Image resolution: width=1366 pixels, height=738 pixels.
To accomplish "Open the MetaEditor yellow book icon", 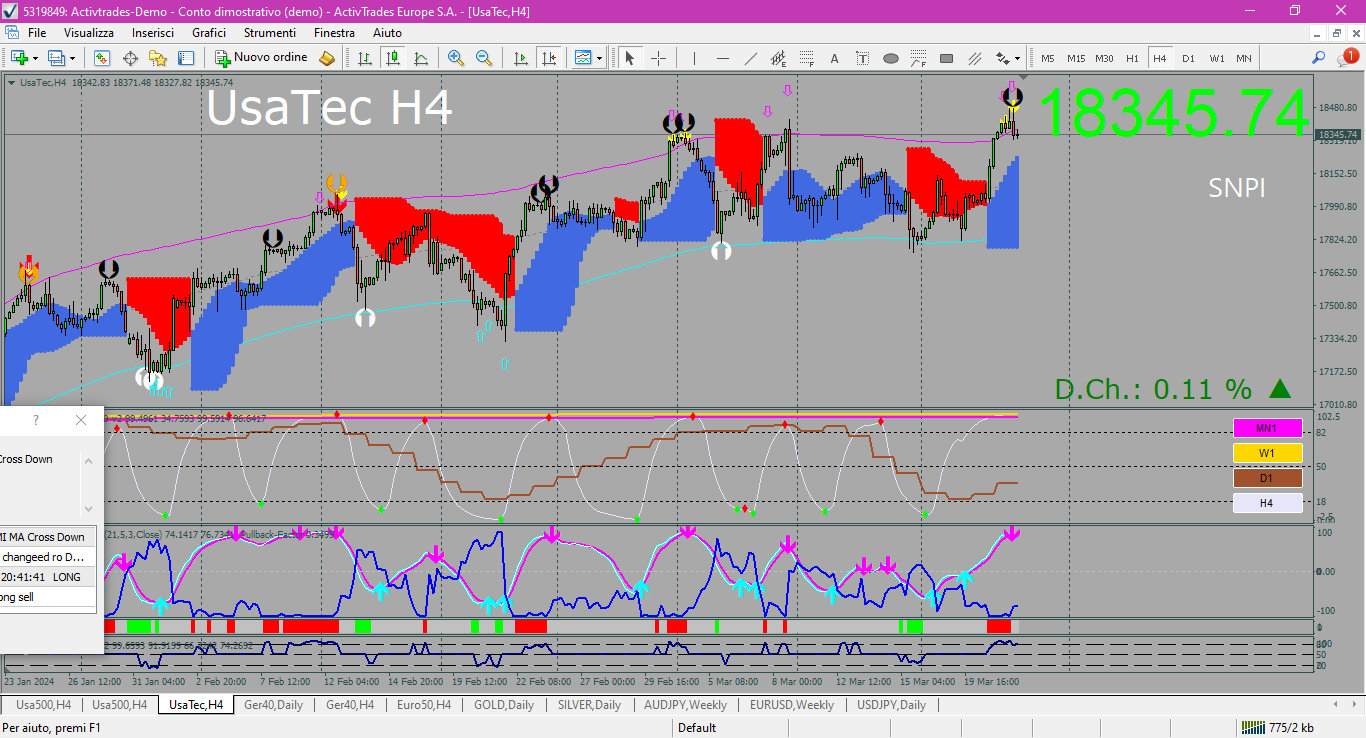I will click(x=326, y=58).
